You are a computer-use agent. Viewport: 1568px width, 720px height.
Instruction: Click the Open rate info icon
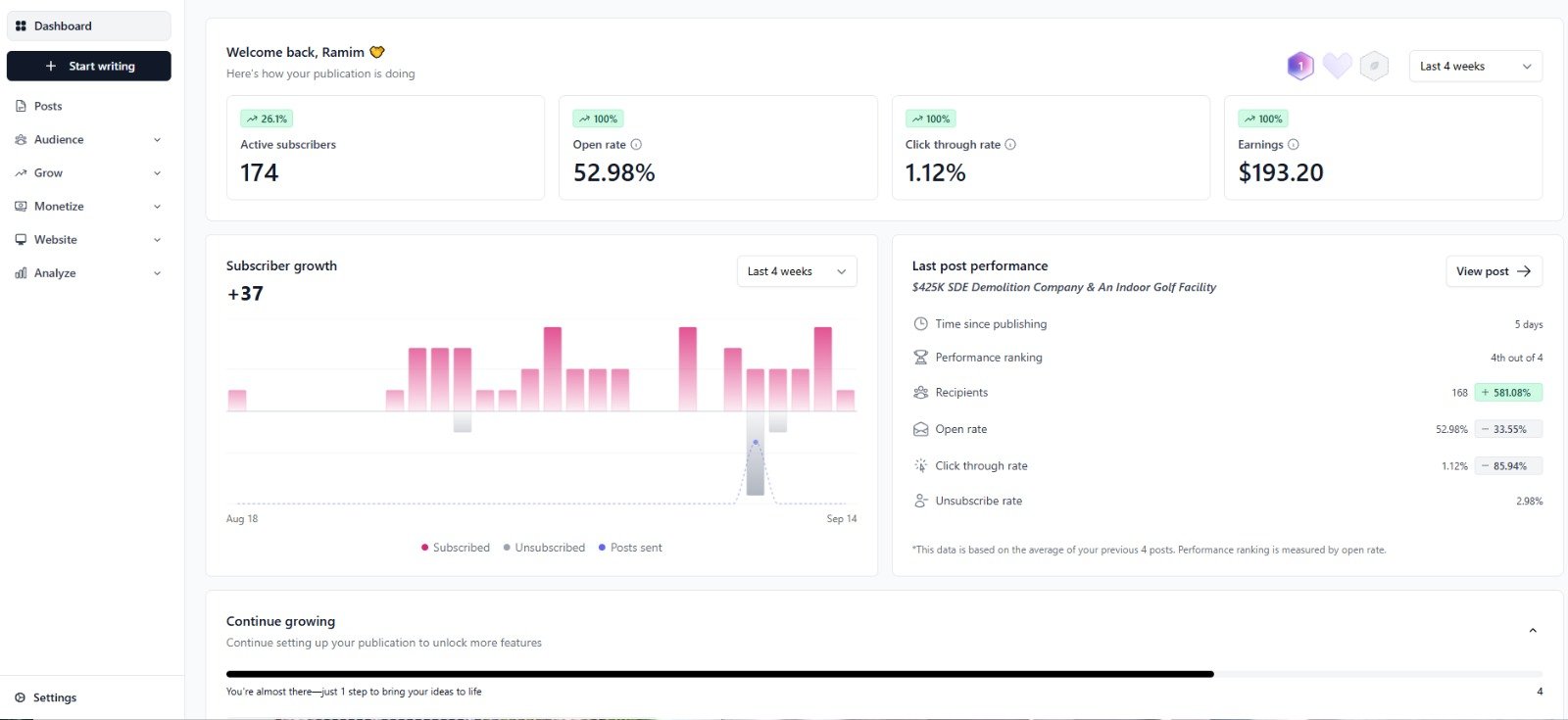click(636, 145)
